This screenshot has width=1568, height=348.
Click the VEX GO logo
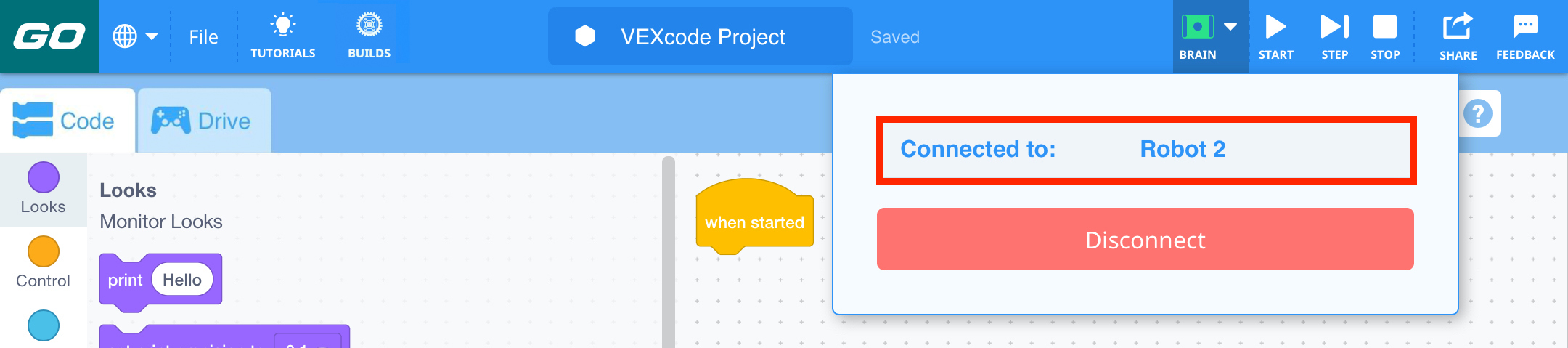49,36
